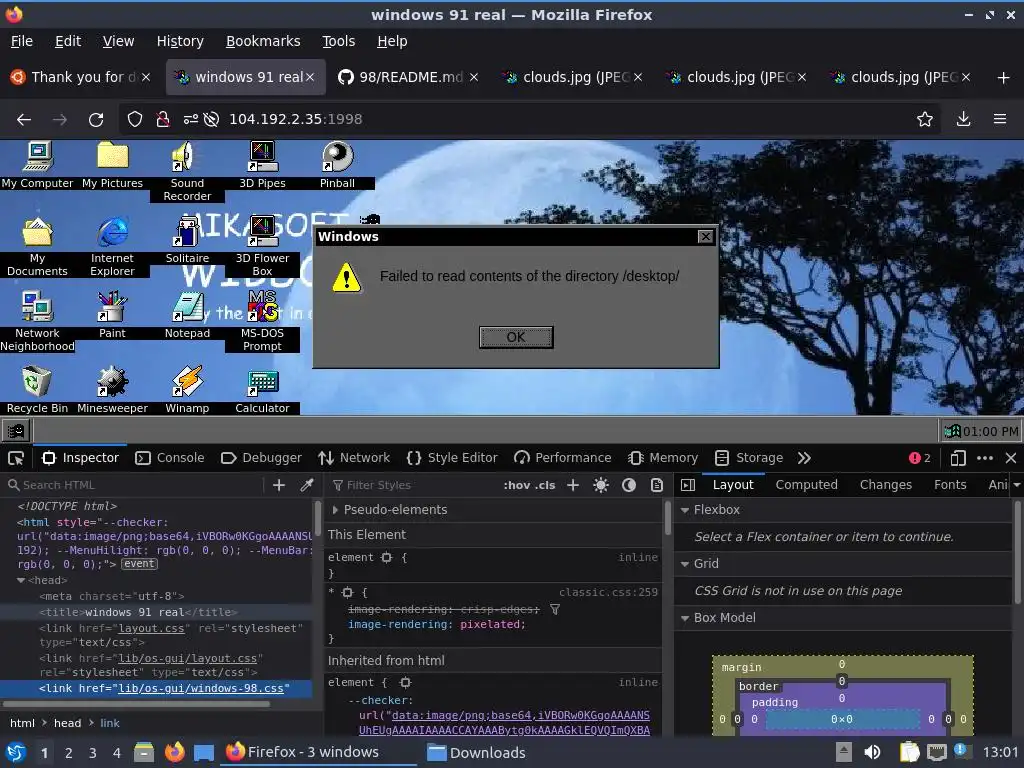Launch the 3D Flower Box icon
1024x768 pixels.
263,246
